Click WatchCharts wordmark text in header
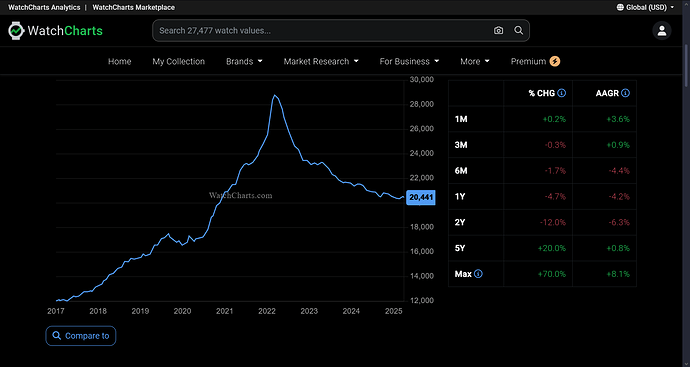The image size is (690, 367). (x=65, y=31)
